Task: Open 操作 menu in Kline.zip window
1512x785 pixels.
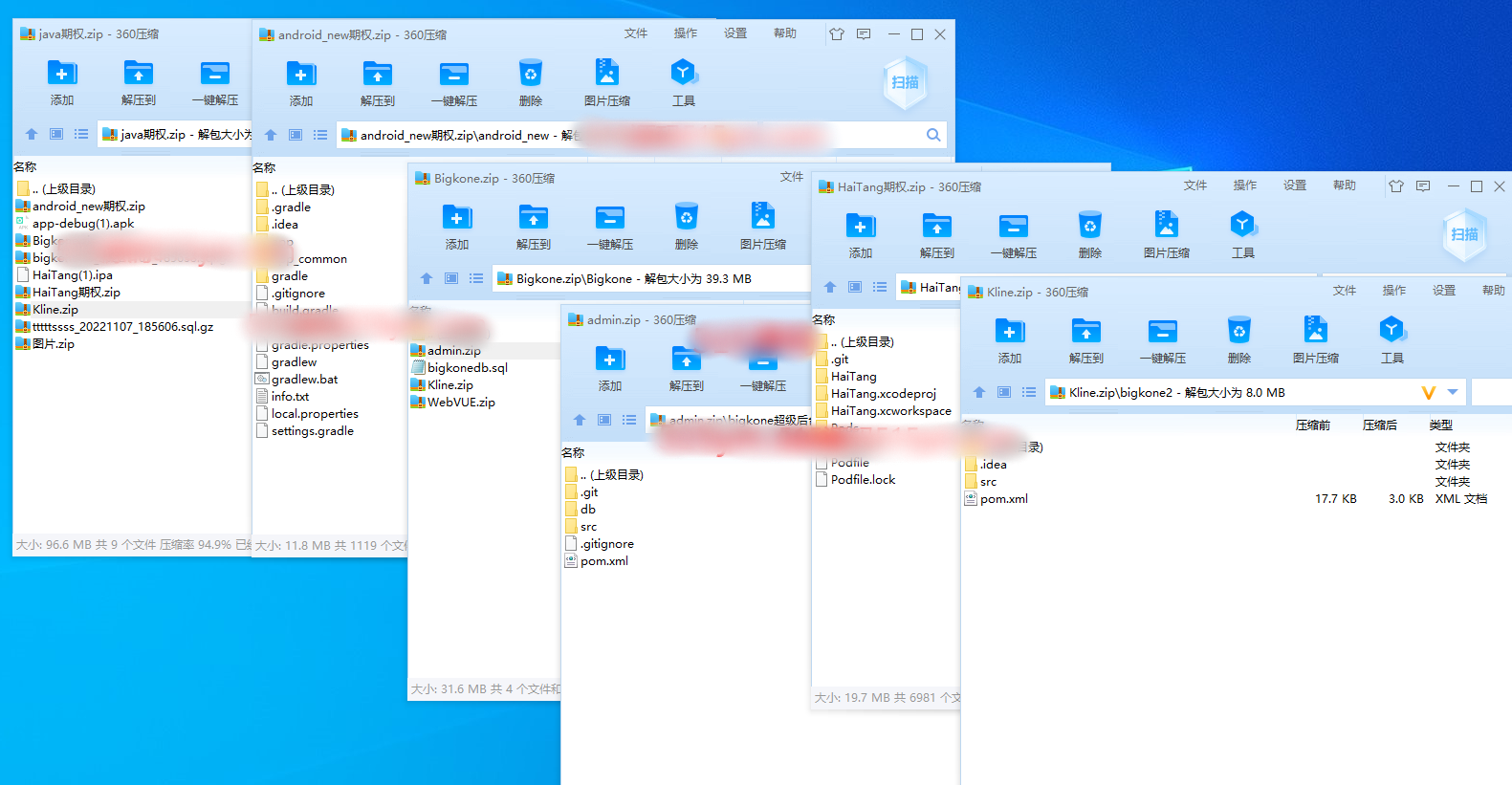Action: 1393,291
